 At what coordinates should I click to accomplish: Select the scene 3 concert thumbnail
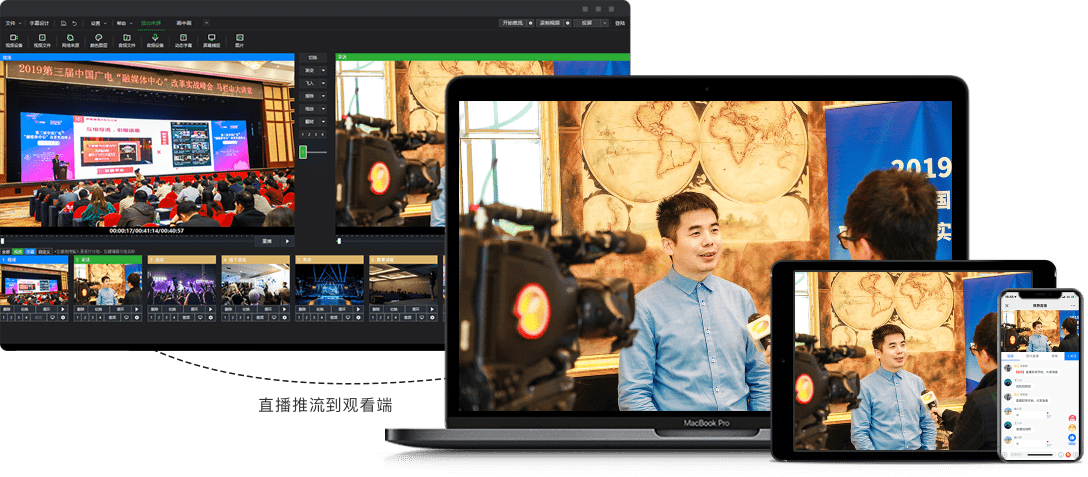tap(181, 285)
